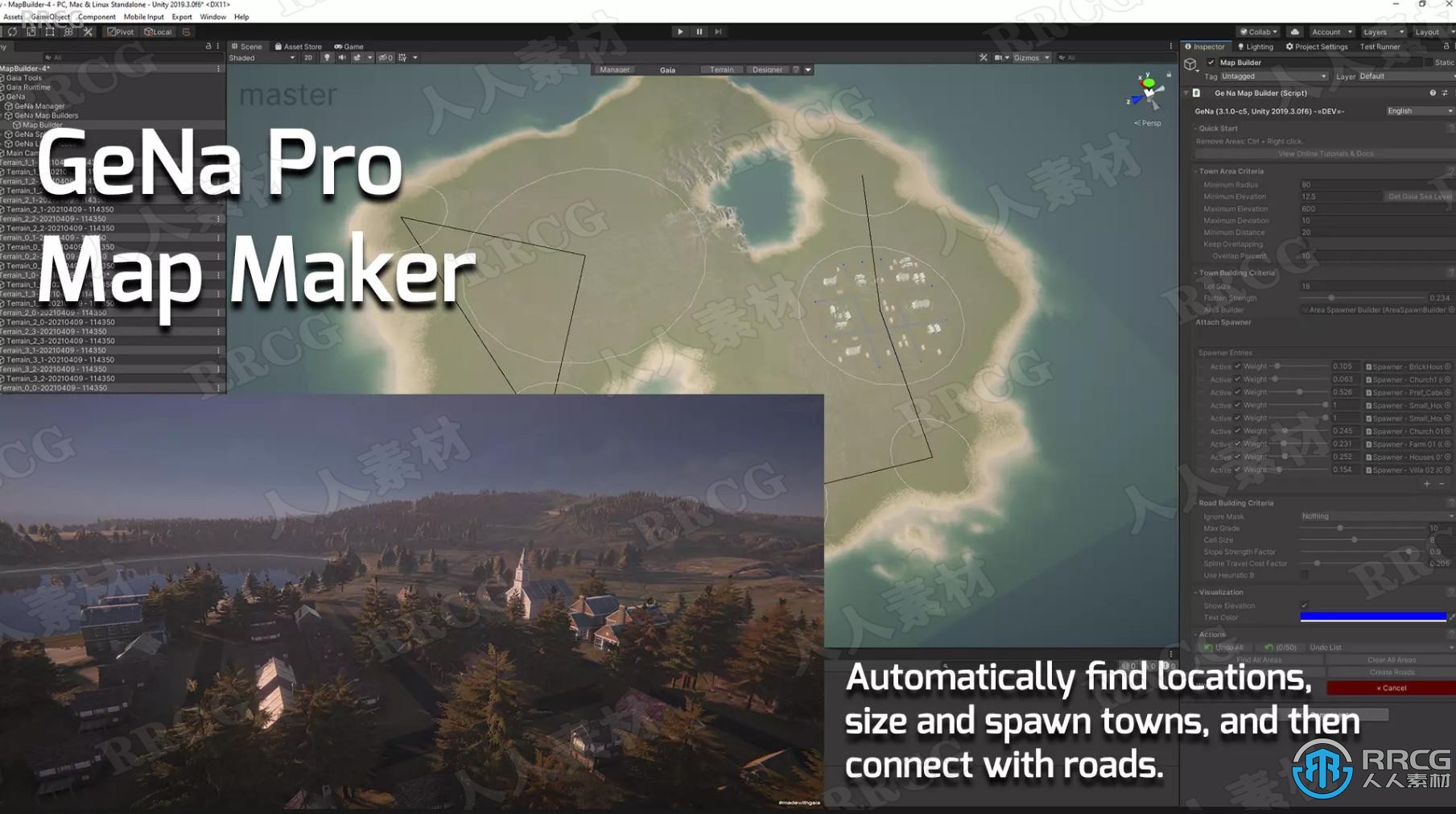Select the Terrain button in Gaia toolbar
Viewport: 1456px width, 814px height.
click(x=721, y=70)
